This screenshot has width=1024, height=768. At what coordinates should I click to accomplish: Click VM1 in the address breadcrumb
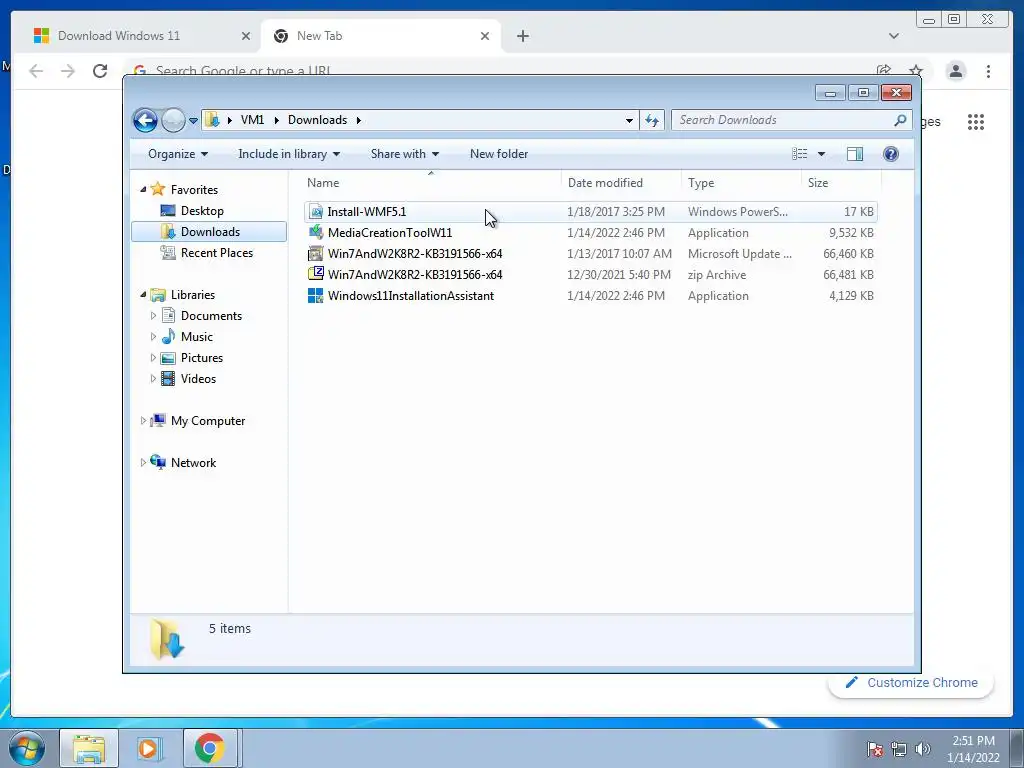pos(252,120)
